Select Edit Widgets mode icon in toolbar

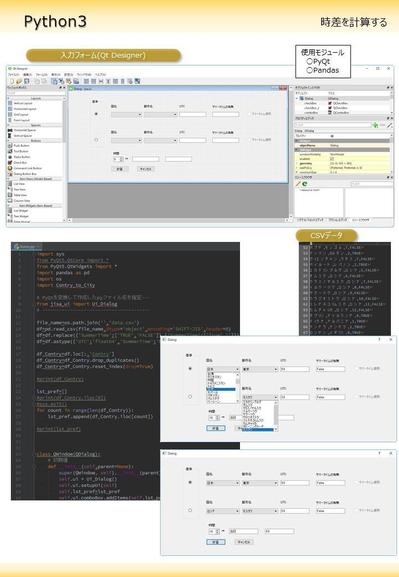(54, 81)
